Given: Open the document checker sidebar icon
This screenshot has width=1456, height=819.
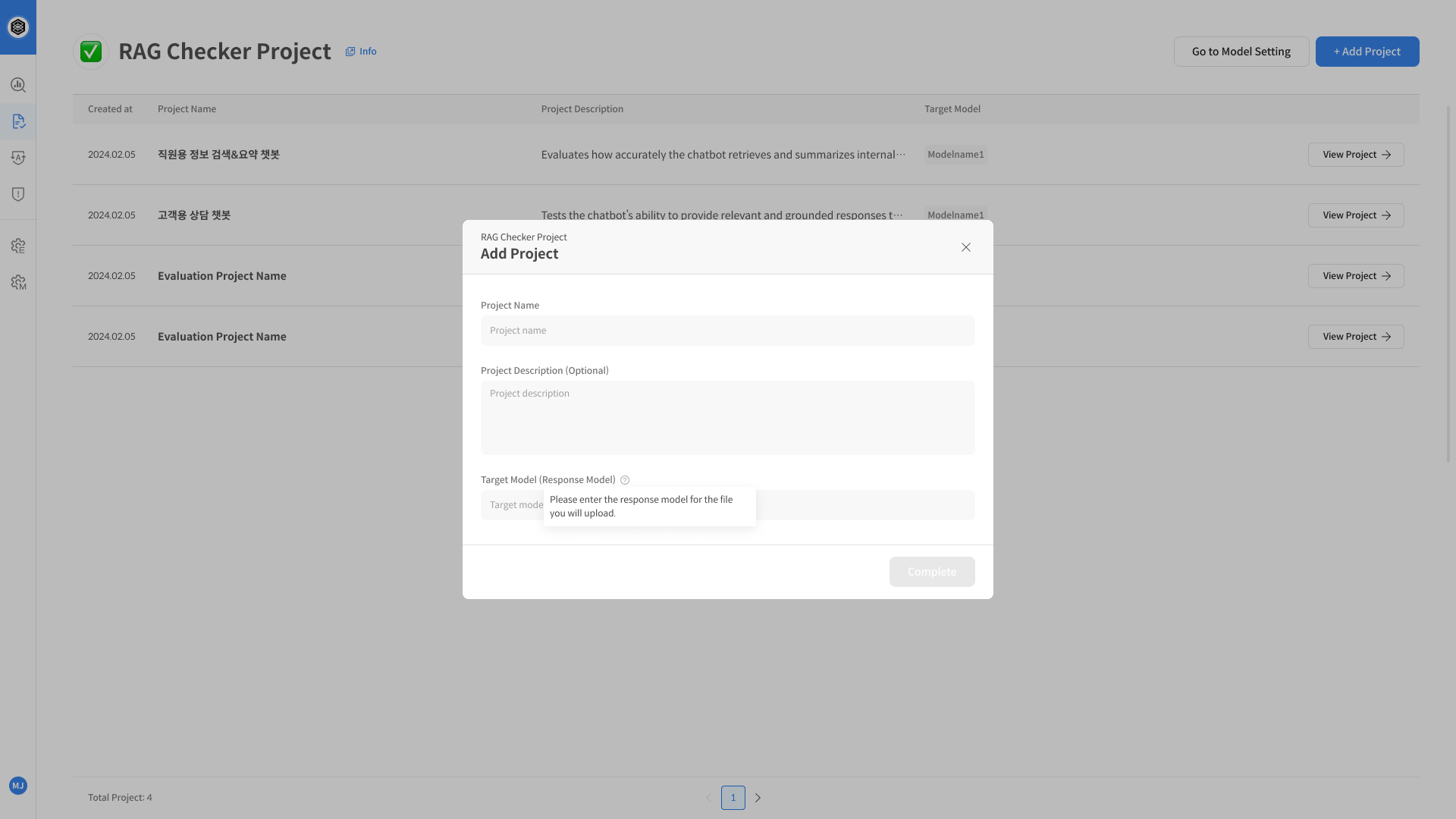Looking at the screenshot, I should (18, 121).
